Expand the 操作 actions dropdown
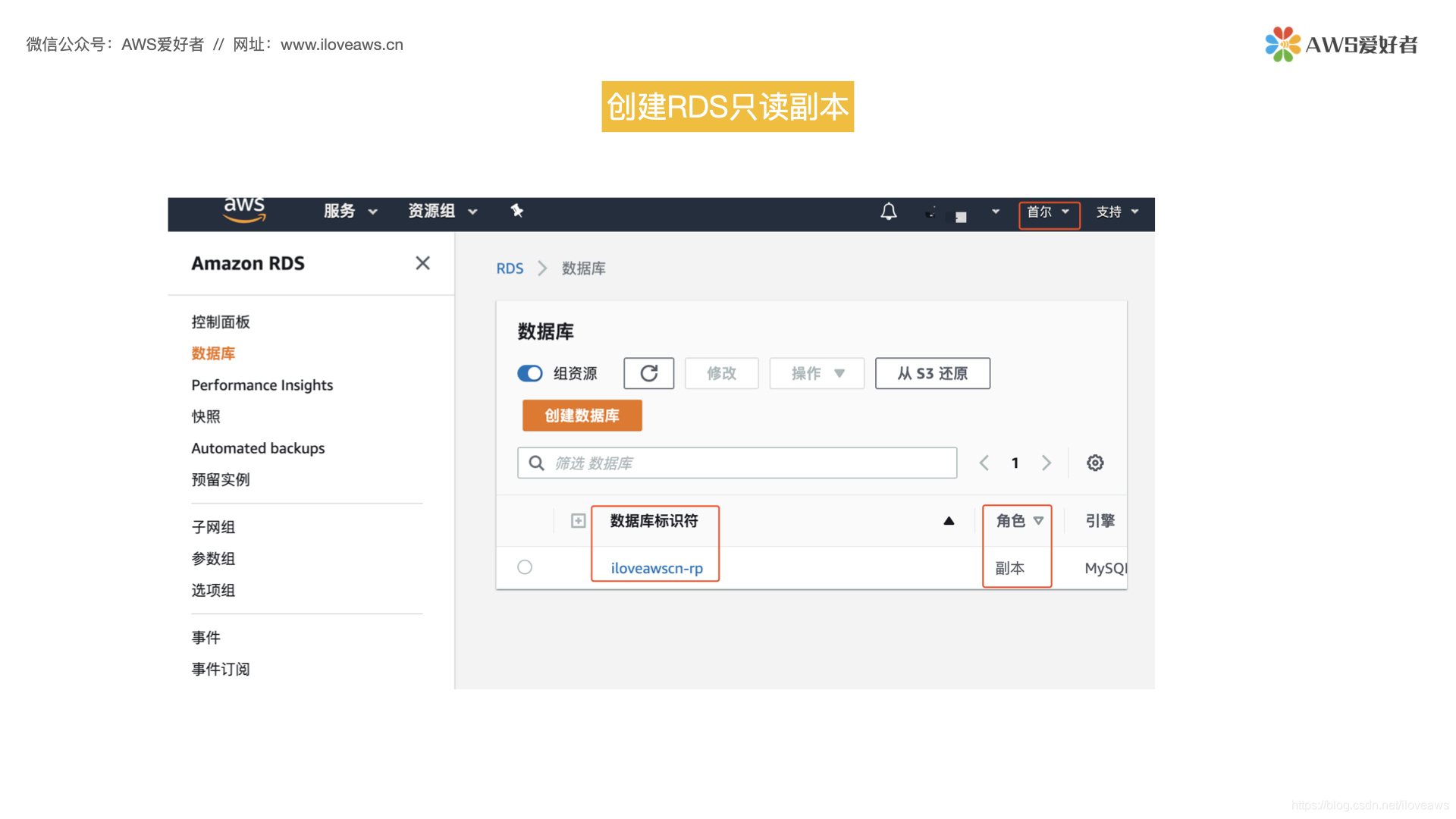The image size is (1456, 819). tap(816, 373)
